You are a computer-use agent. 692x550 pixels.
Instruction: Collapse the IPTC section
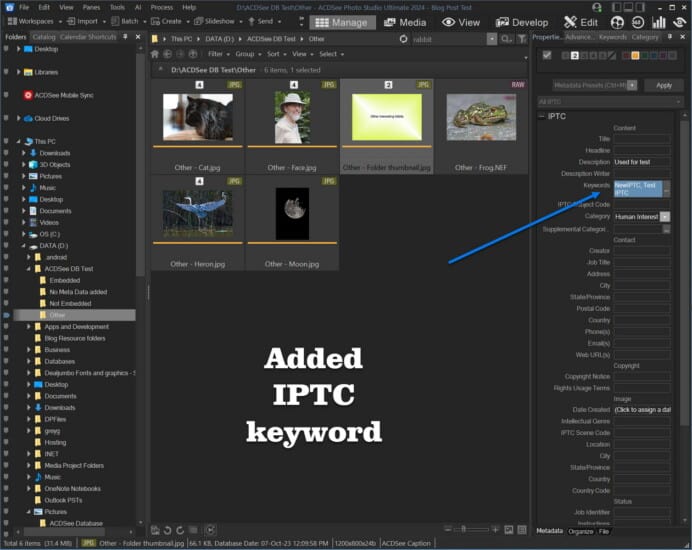click(x=541, y=116)
